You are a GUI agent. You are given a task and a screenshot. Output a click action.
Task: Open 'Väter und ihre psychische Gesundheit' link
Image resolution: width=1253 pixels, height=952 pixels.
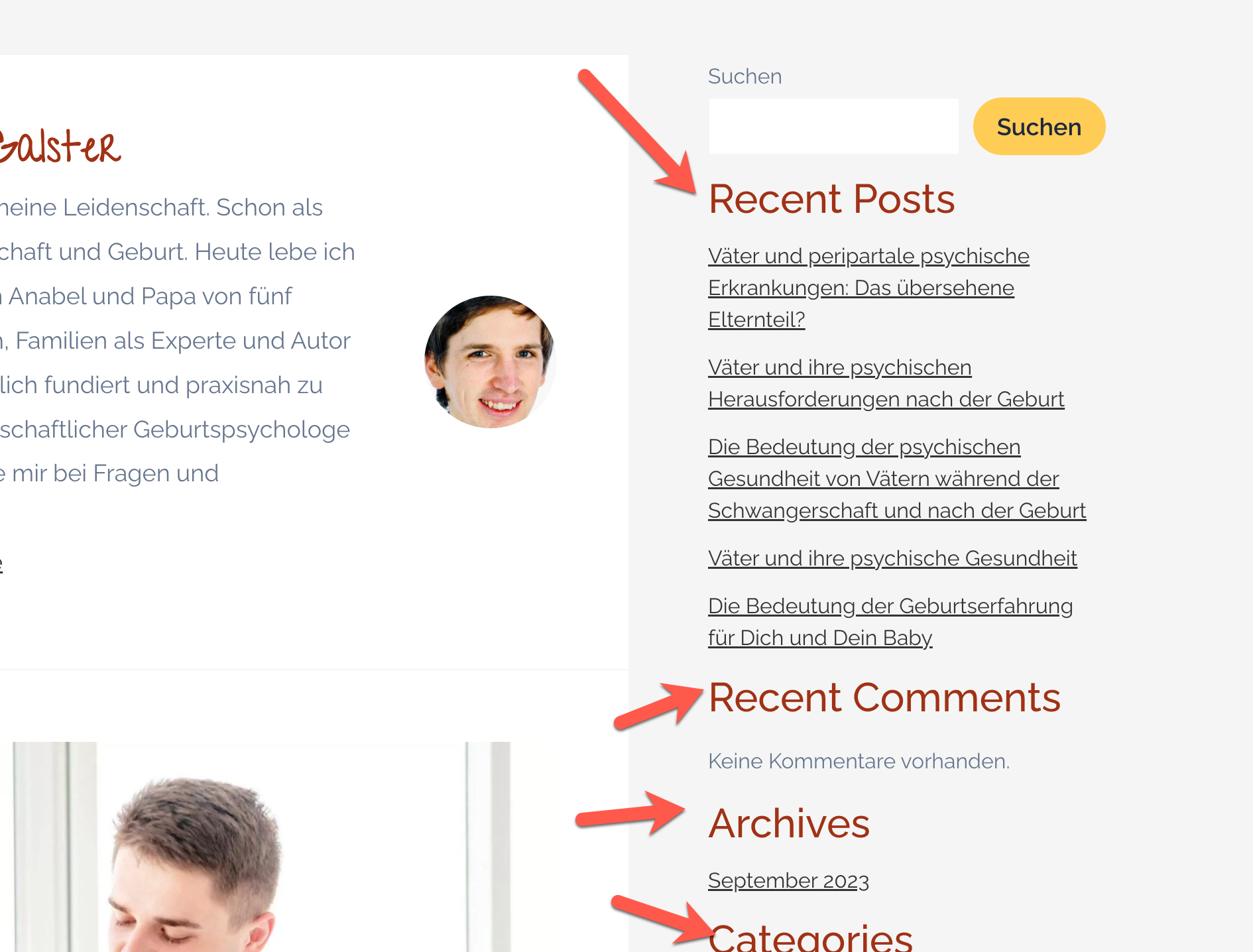pyautogui.click(x=892, y=558)
